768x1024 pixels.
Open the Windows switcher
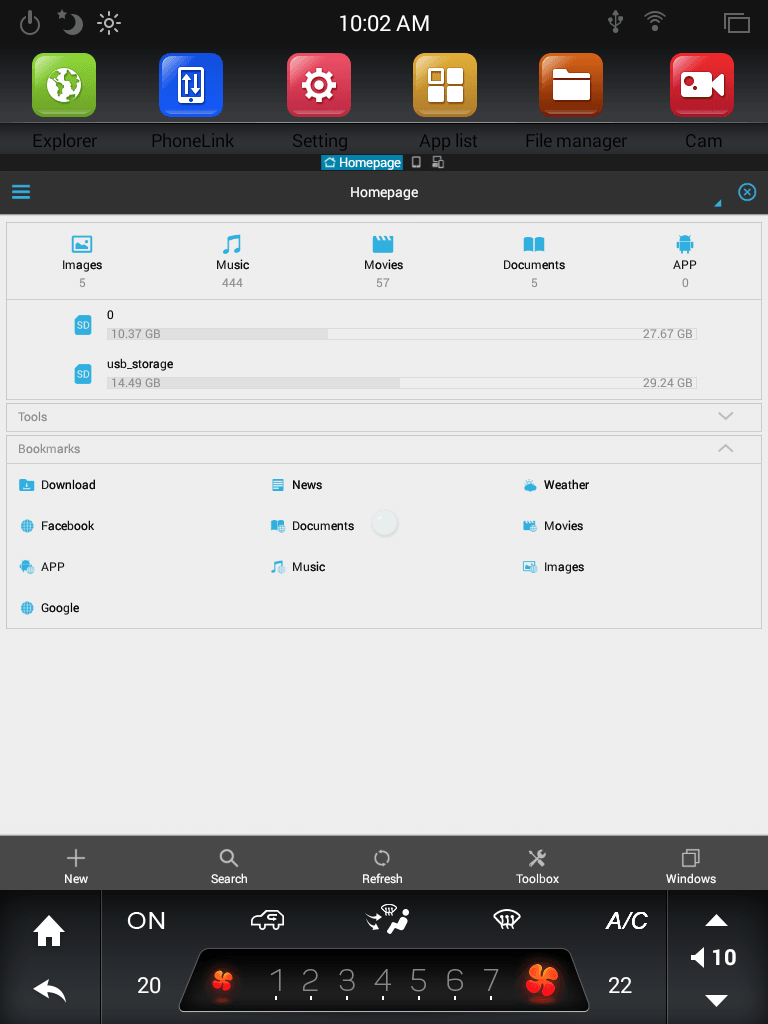pyautogui.click(x=691, y=859)
